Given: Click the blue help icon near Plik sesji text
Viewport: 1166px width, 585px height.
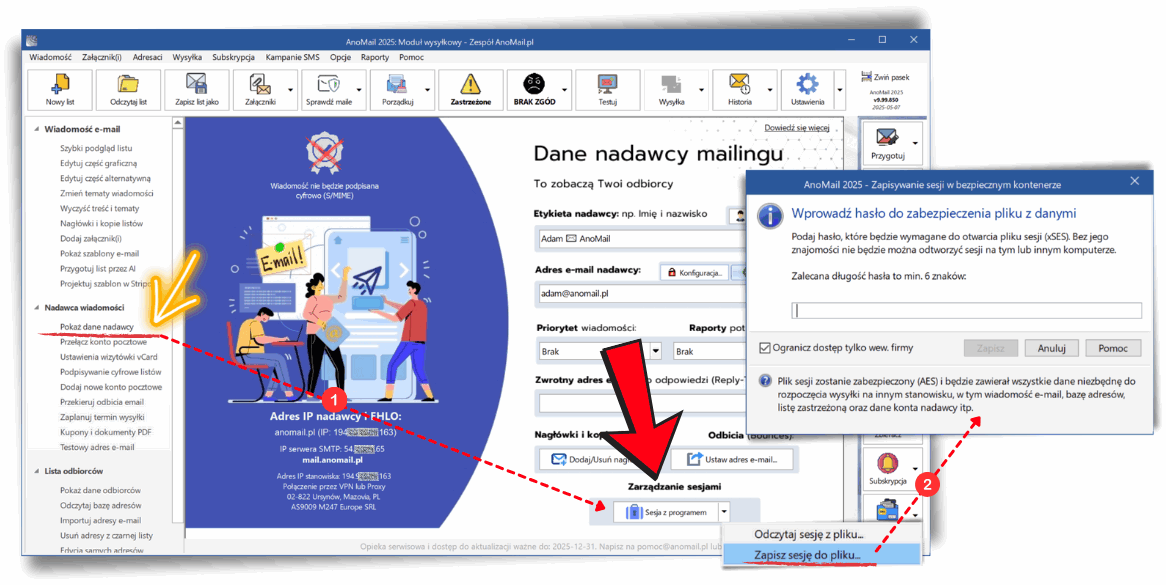Looking at the screenshot, I should pos(764,381).
